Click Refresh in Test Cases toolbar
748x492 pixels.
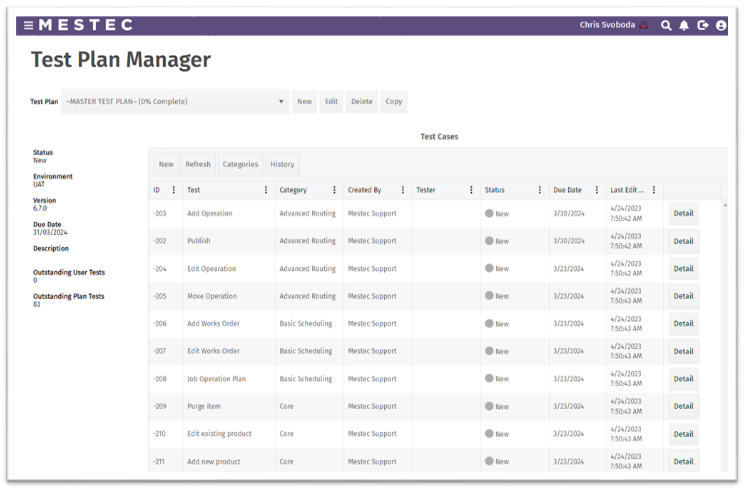(x=198, y=164)
